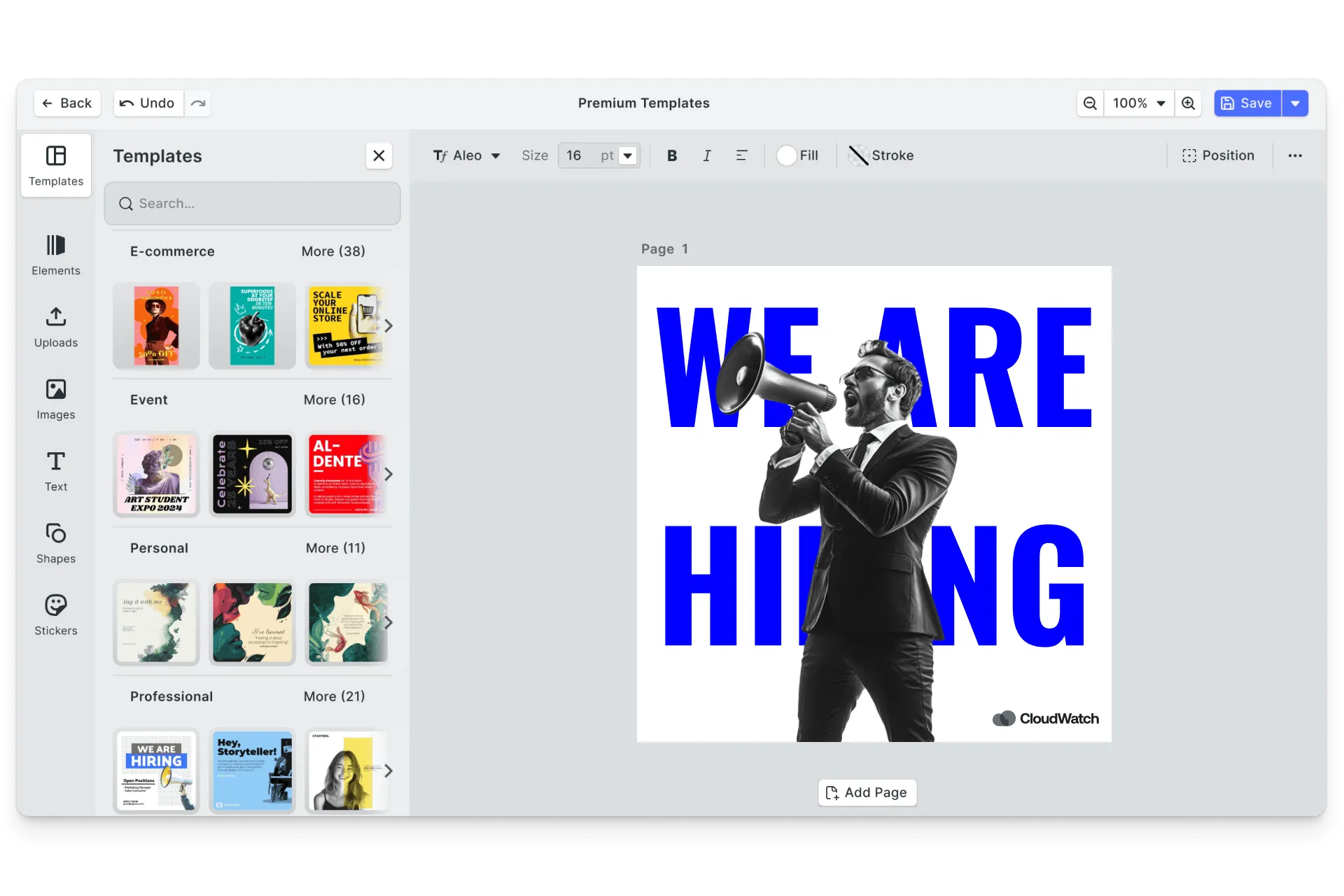Select the Al-Dente red template

click(x=346, y=474)
